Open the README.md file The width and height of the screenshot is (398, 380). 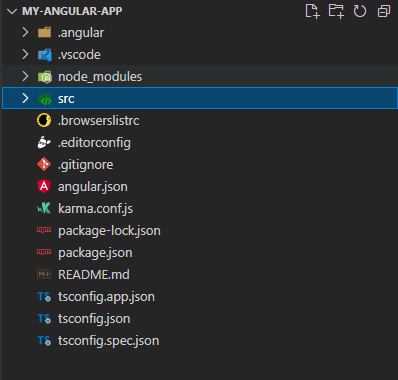(x=94, y=274)
